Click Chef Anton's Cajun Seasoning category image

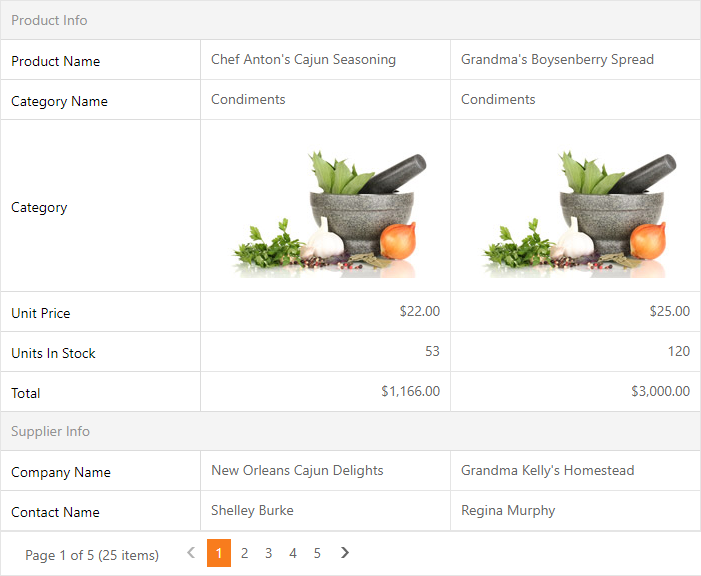pos(325,212)
